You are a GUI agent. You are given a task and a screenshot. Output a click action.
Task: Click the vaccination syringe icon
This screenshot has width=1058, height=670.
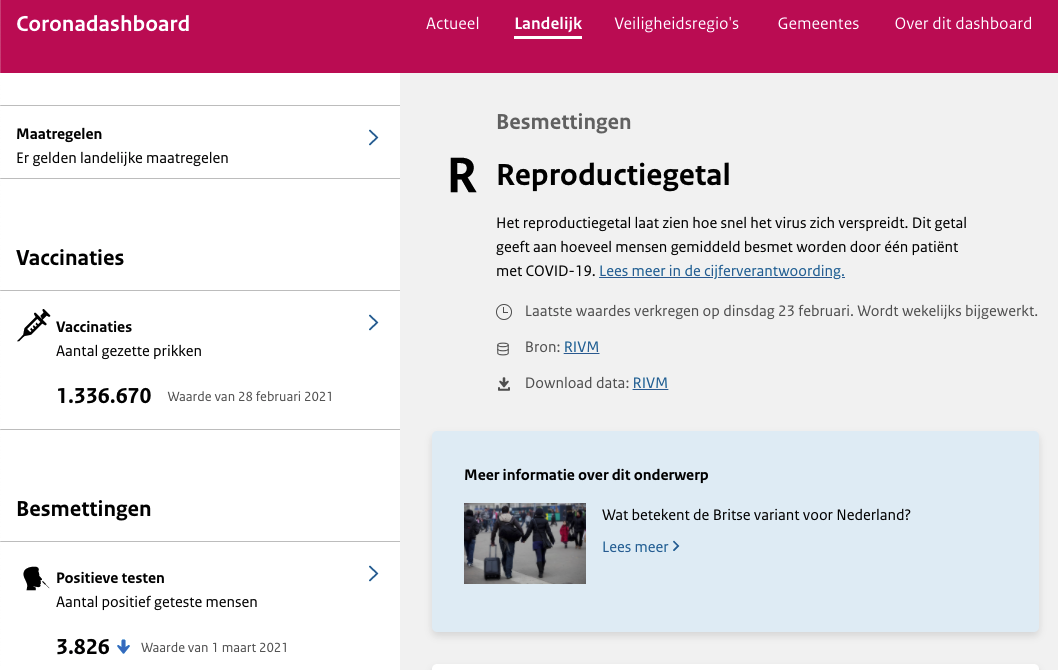[x=34, y=326]
